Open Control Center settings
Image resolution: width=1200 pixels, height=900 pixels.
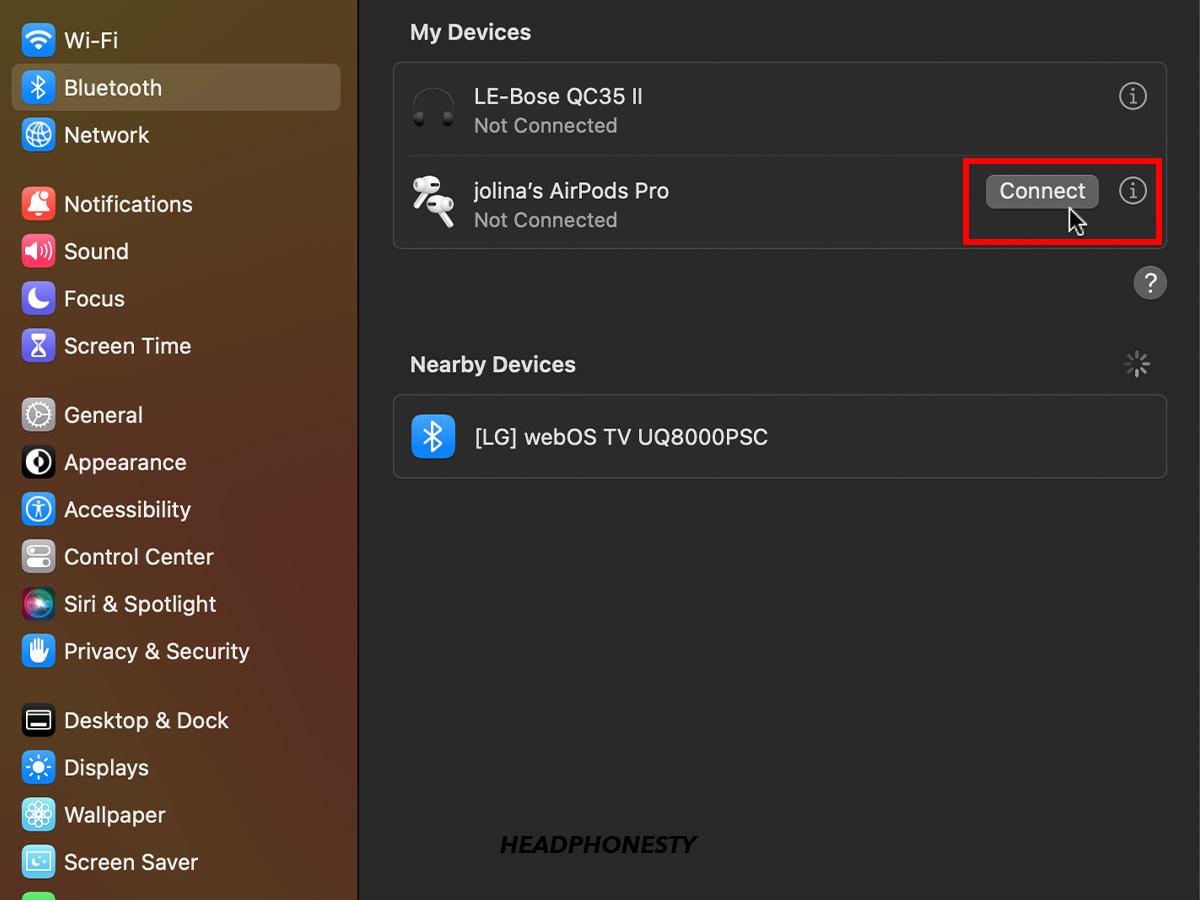tap(139, 557)
